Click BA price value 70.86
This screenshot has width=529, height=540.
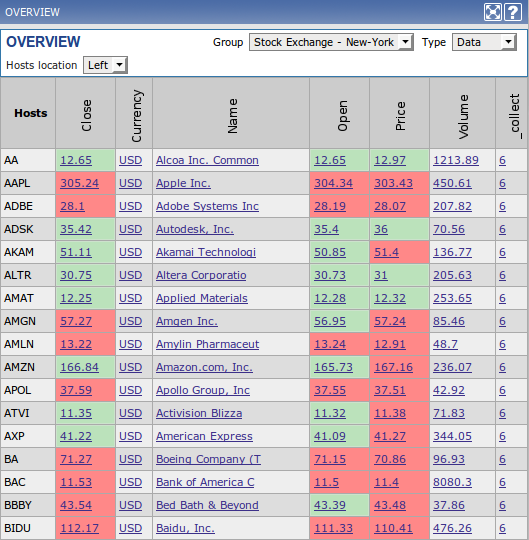pos(390,459)
